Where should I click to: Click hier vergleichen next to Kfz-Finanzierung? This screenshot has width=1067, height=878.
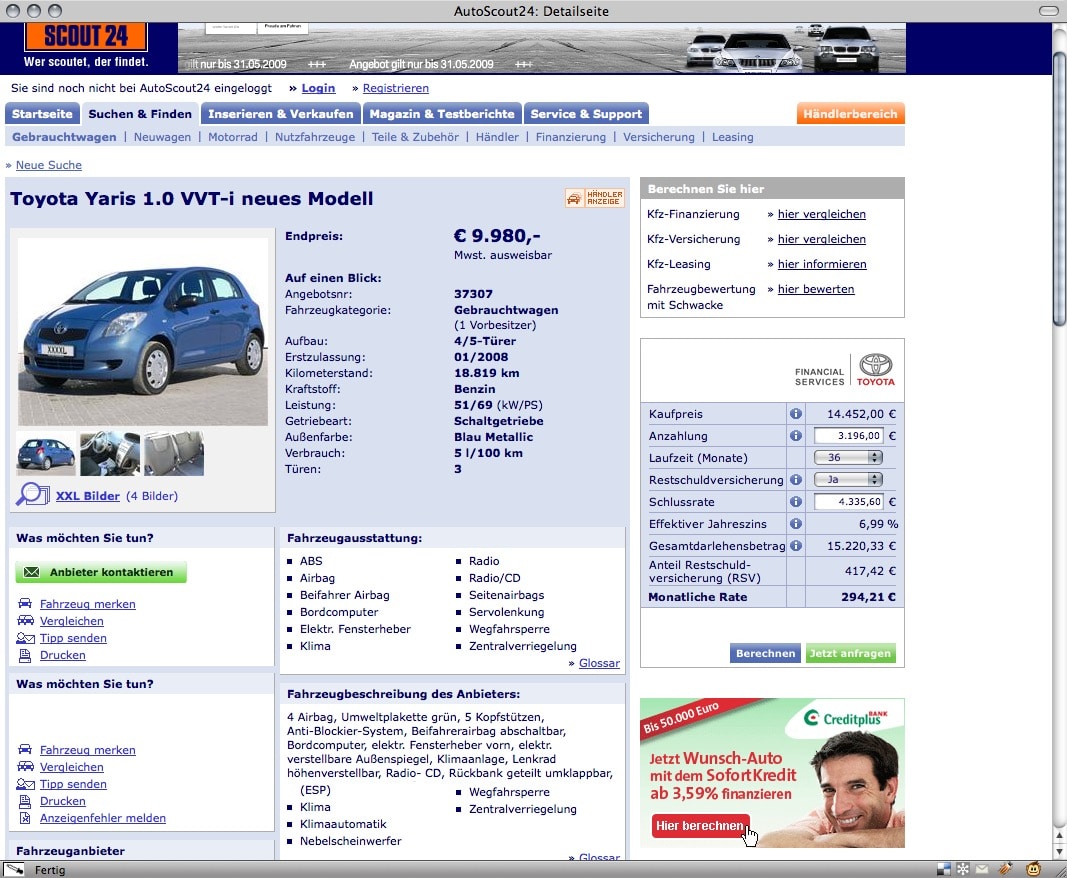(x=821, y=214)
